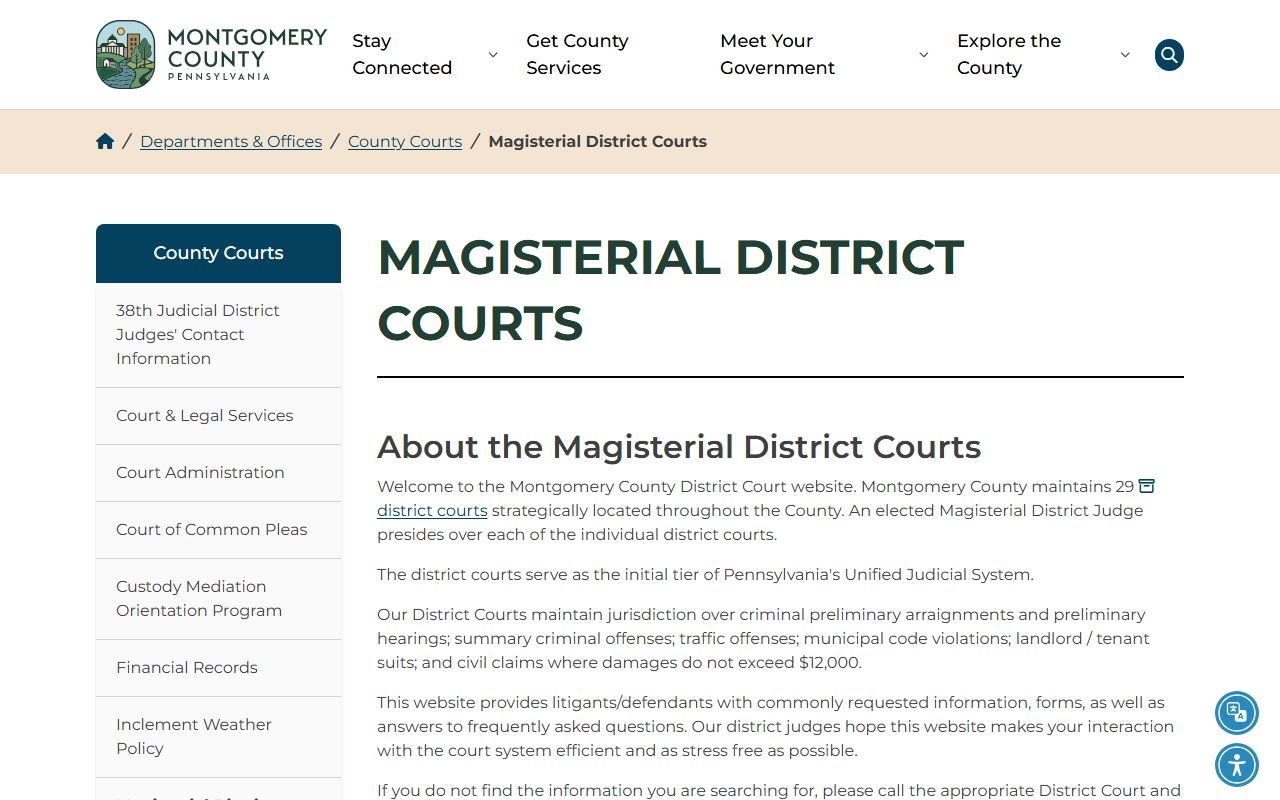This screenshot has width=1280, height=800.
Task: Open Custody Mediation Orientation Program
Action: pos(218,599)
